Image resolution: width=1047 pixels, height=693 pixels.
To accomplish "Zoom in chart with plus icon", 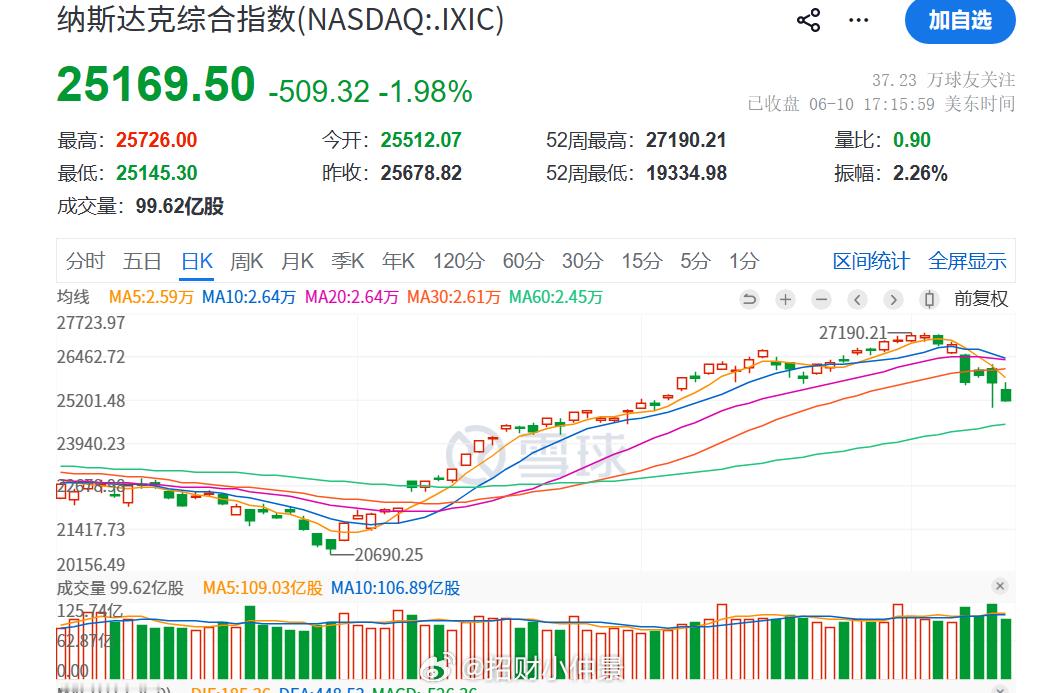I will point(786,299).
